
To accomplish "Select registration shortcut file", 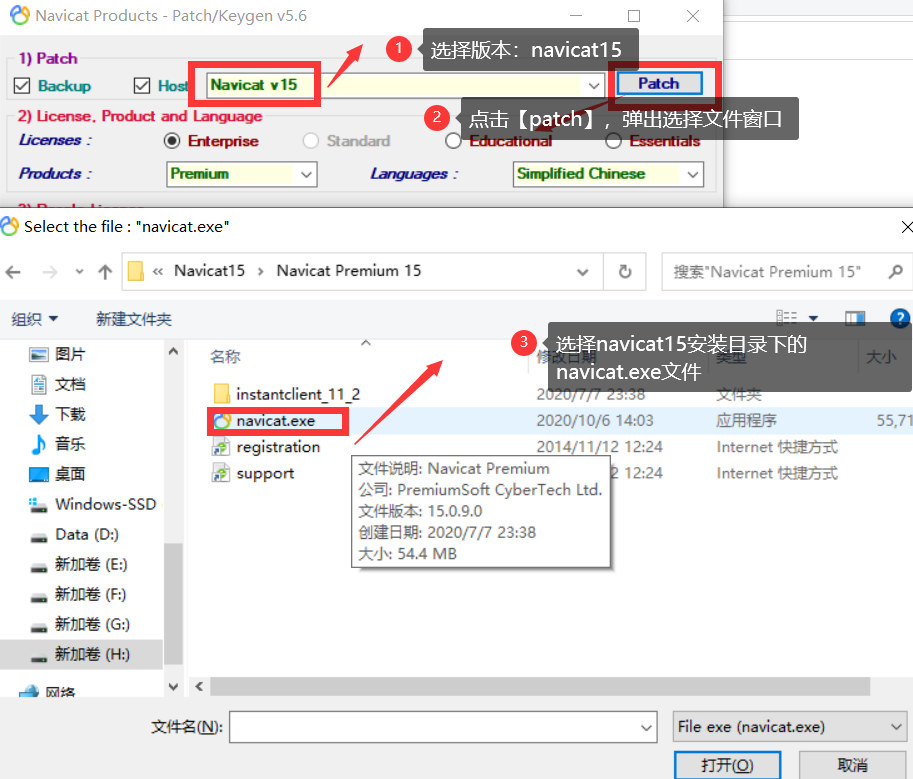I will point(267,447).
